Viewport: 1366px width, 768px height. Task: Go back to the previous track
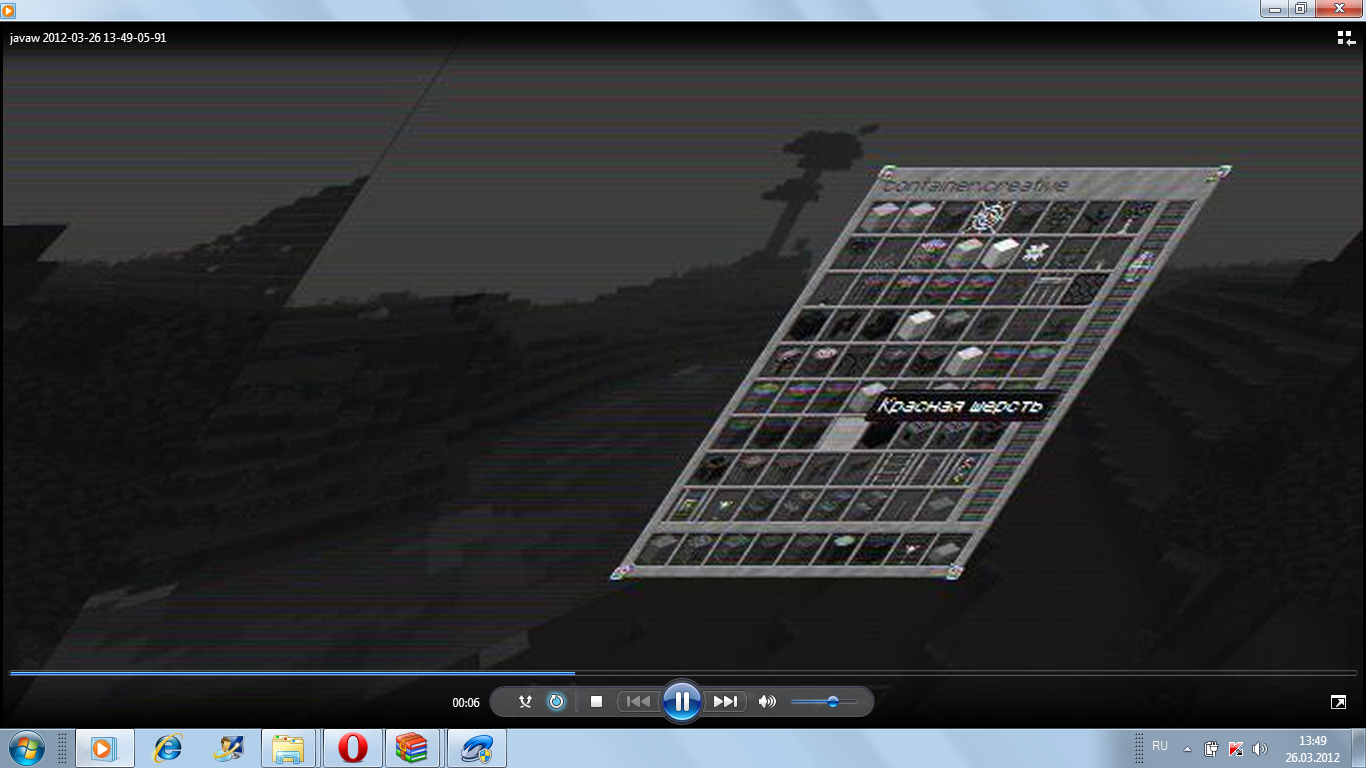pos(638,702)
